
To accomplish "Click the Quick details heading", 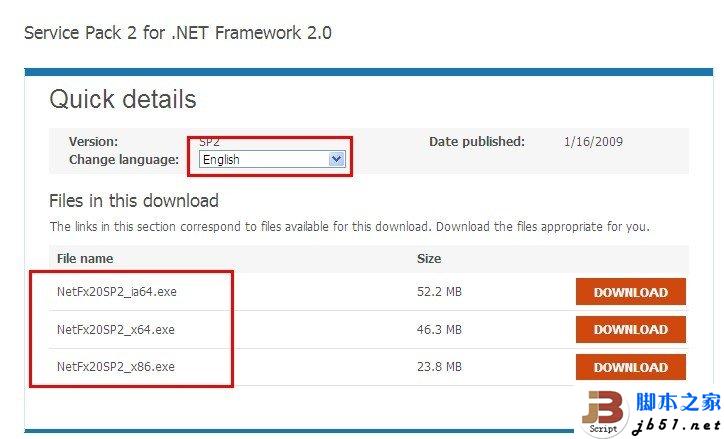I will (x=123, y=99).
